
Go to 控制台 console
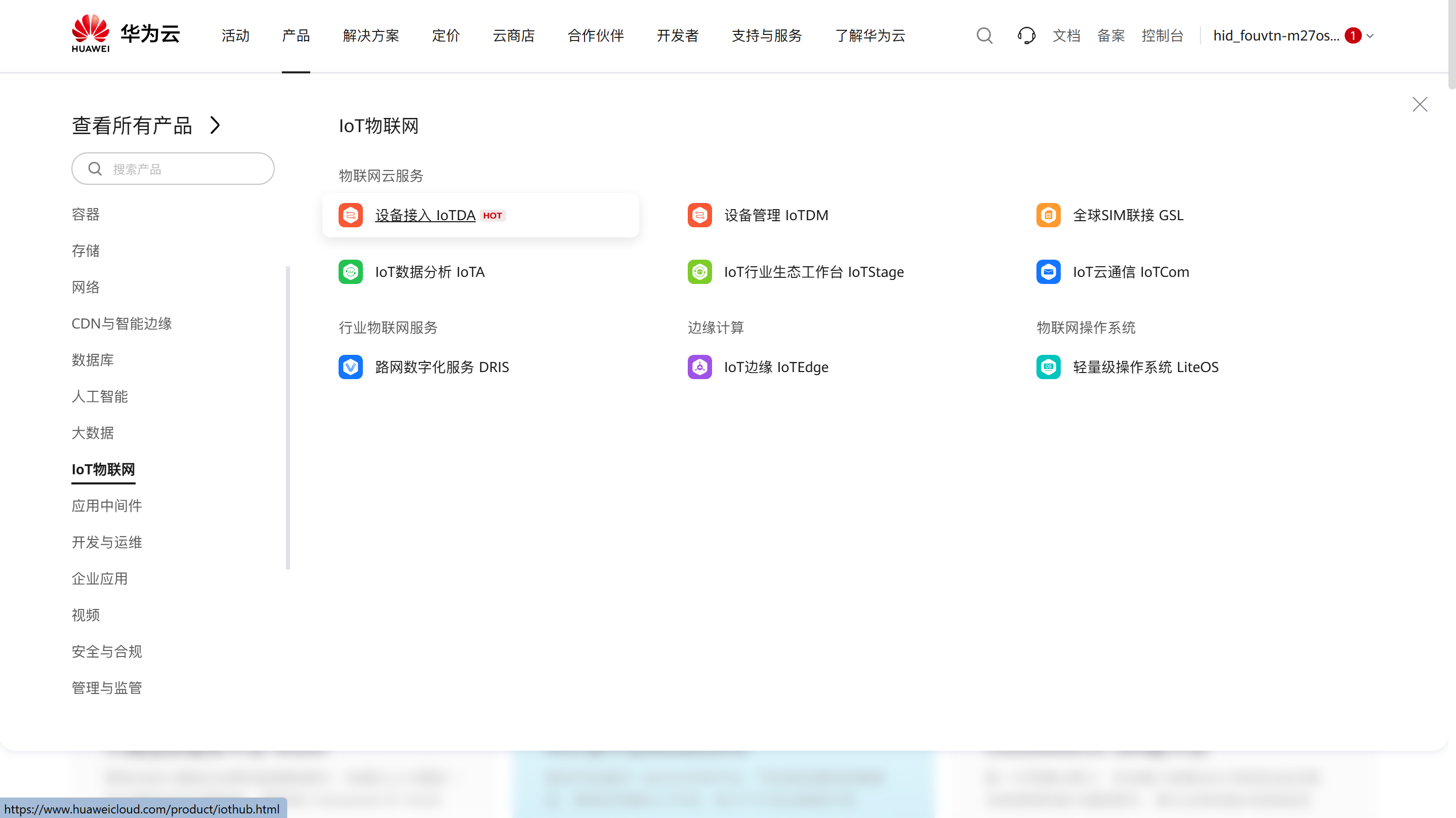(1162, 35)
